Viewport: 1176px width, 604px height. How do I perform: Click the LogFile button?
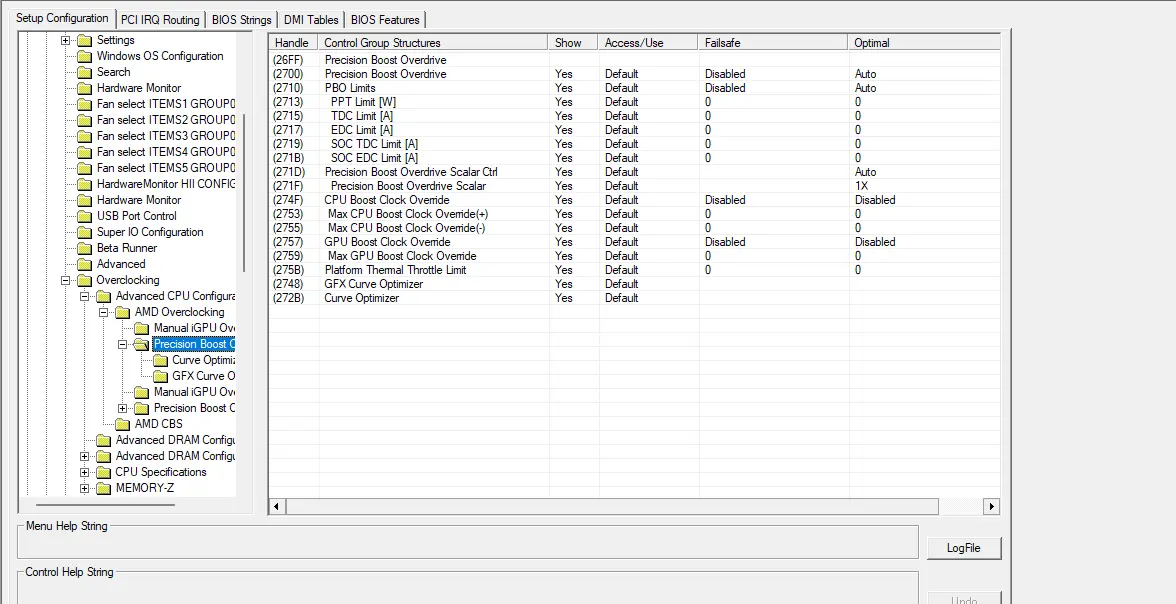pos(964,548)
